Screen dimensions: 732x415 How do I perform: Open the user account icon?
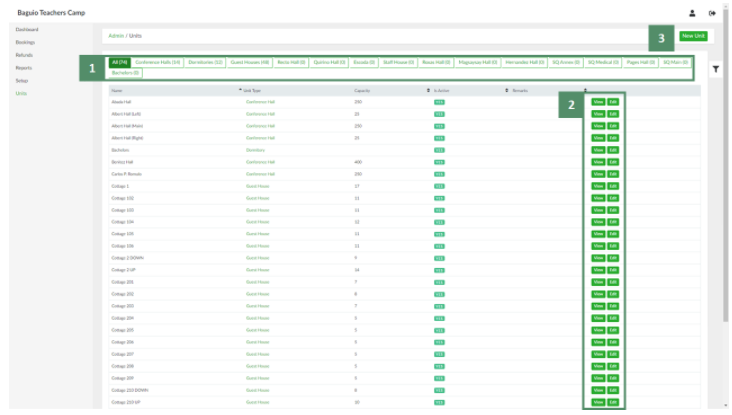pos(692,13)
